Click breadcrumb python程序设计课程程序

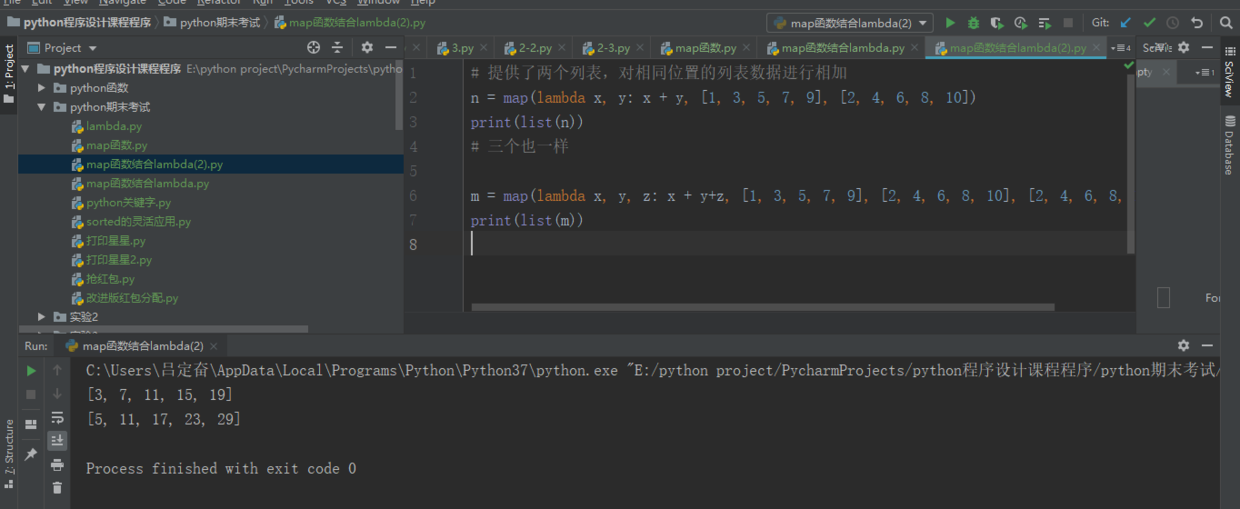(79, 22)
